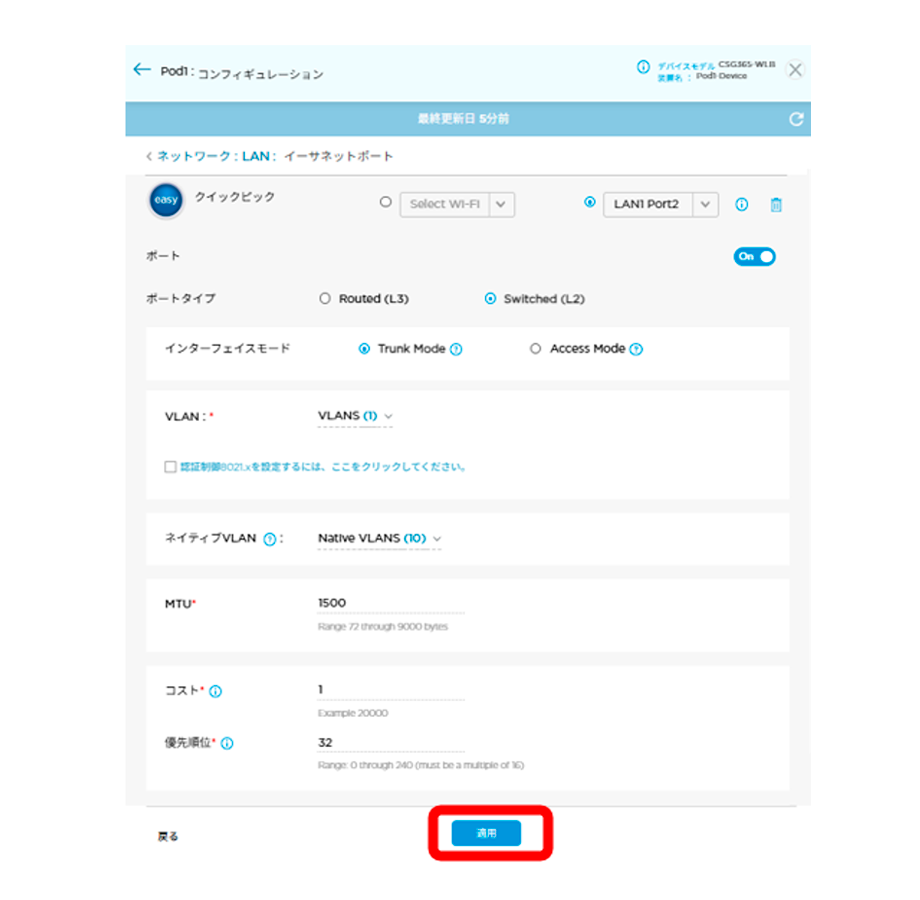Expand the Native VLANS (10) dropdown
Screen dimensions: 920x900
(379, 538)
